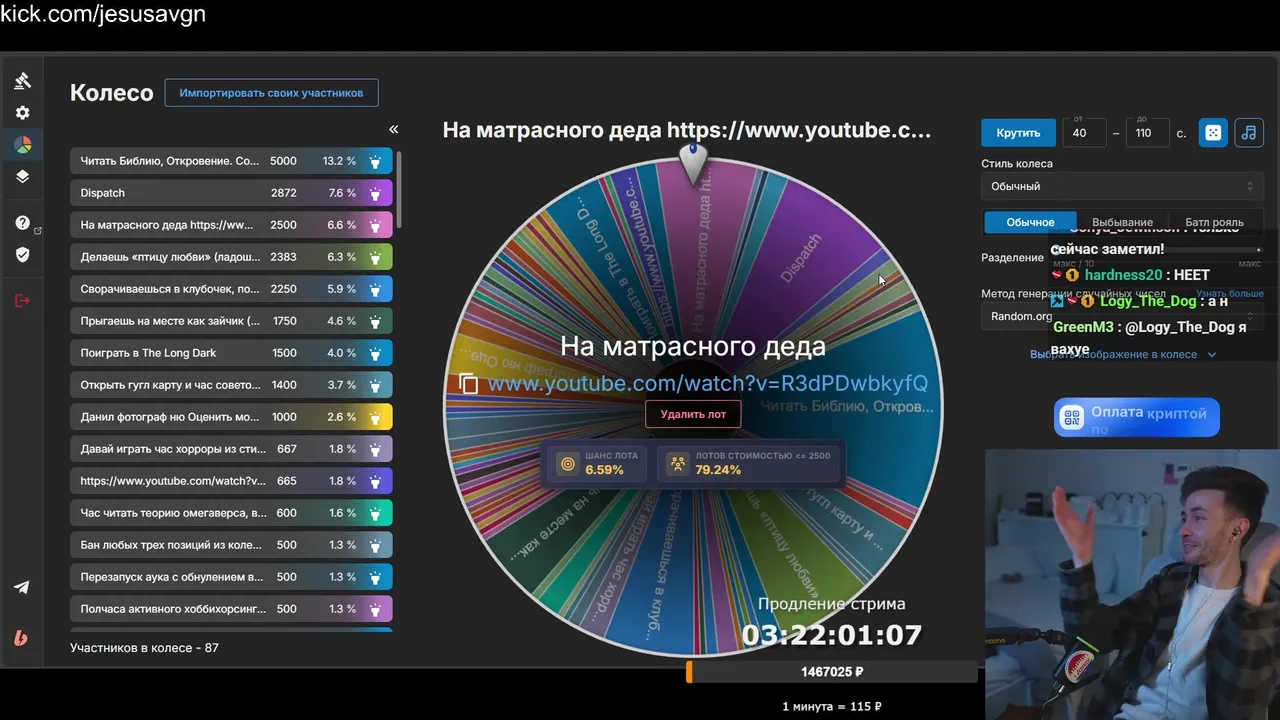The image size is (1280, 720).
Task: Click the red logout icon
Action: tap(22, 301)
